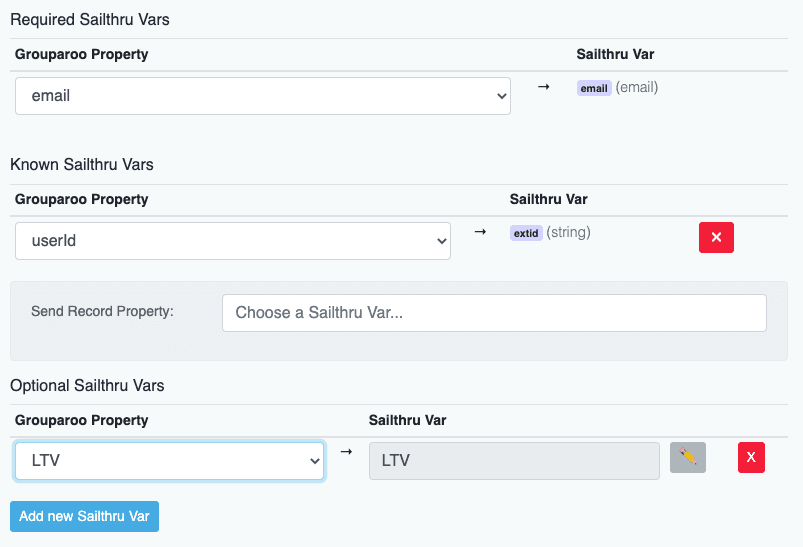This screenshot has height=547, width=803.
Task: Add new Sailthru Var
Action: (x=84, y=516)
